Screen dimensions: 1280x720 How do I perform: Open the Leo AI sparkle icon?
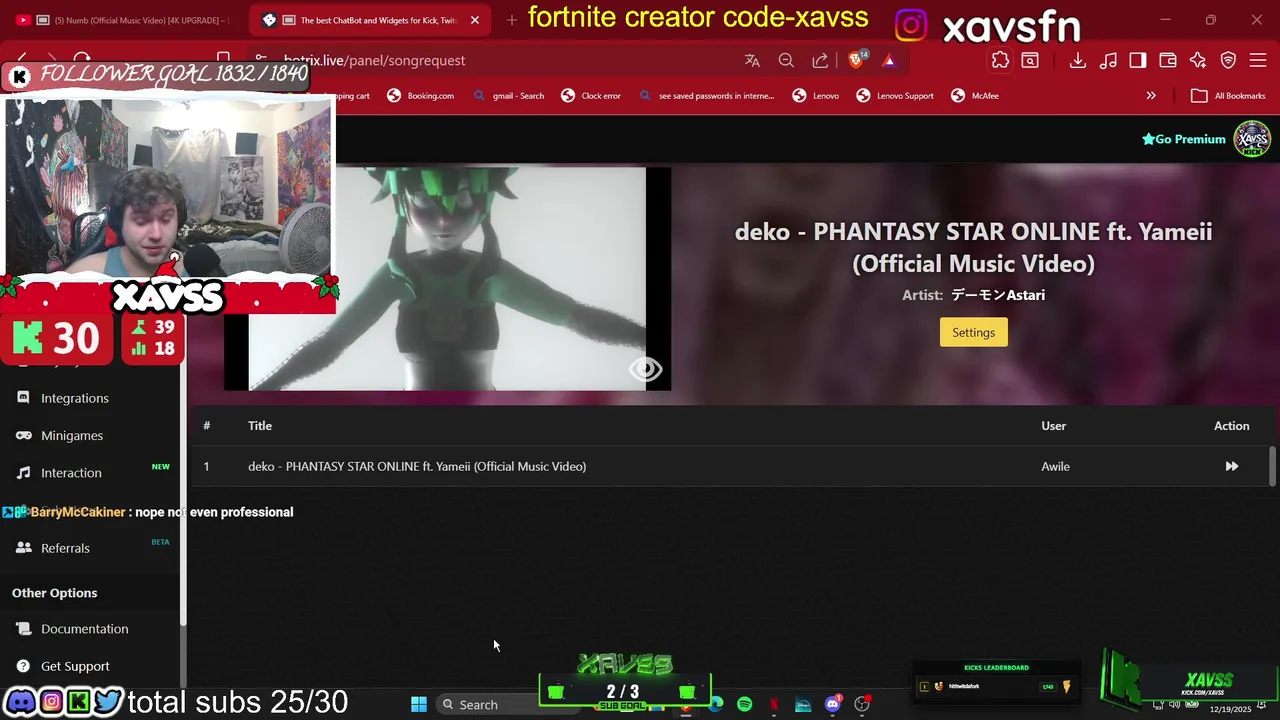tap(1198, 60)
